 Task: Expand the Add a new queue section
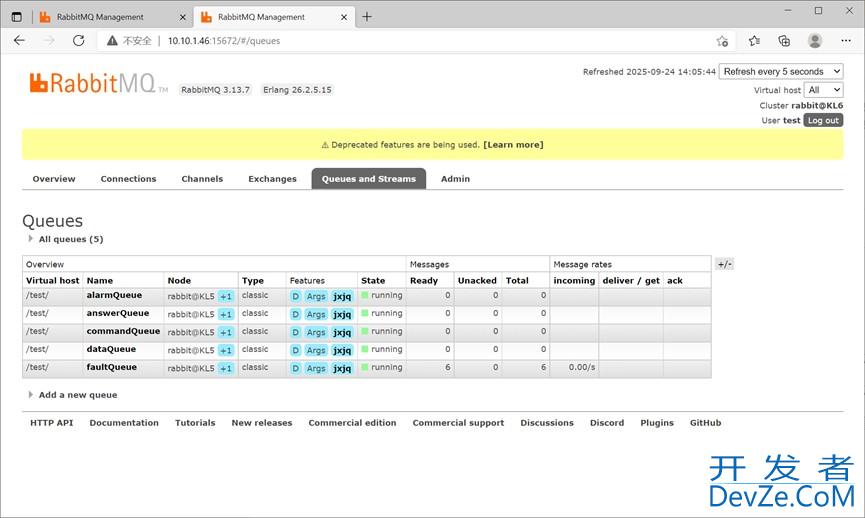[77, 395]
